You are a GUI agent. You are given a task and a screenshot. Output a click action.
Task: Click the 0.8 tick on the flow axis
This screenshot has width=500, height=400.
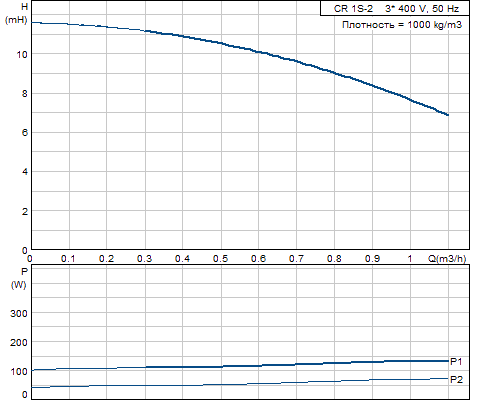(334, 259)
